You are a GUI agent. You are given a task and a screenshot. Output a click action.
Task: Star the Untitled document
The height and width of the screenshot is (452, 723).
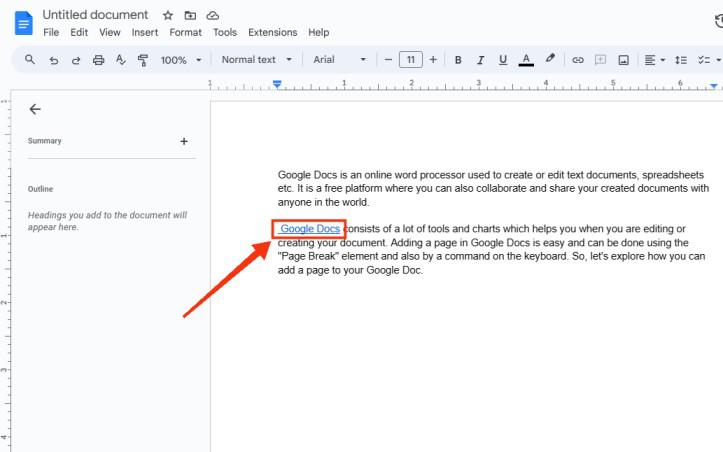point(168,16)
